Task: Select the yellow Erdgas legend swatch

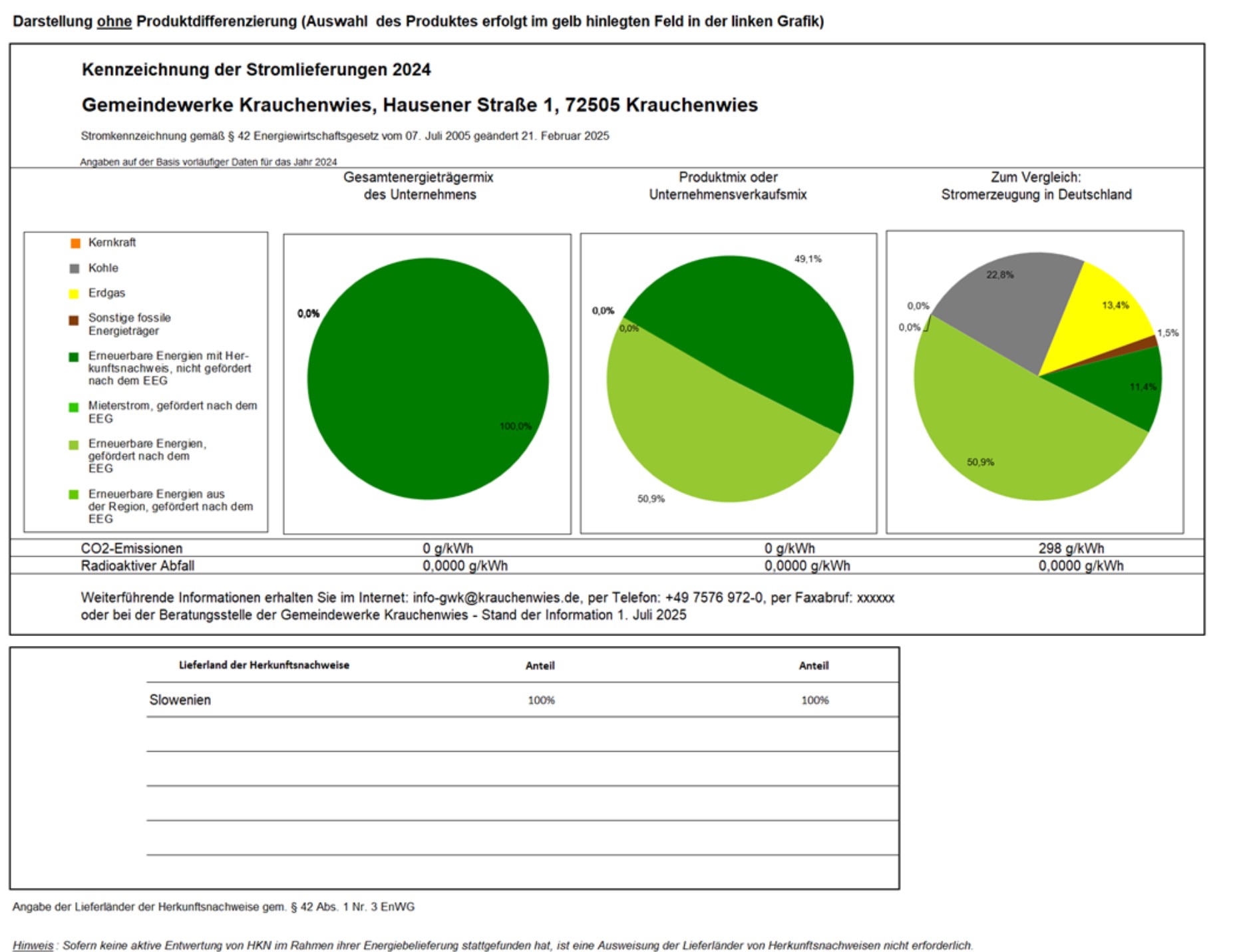Action: click(75, 293)
